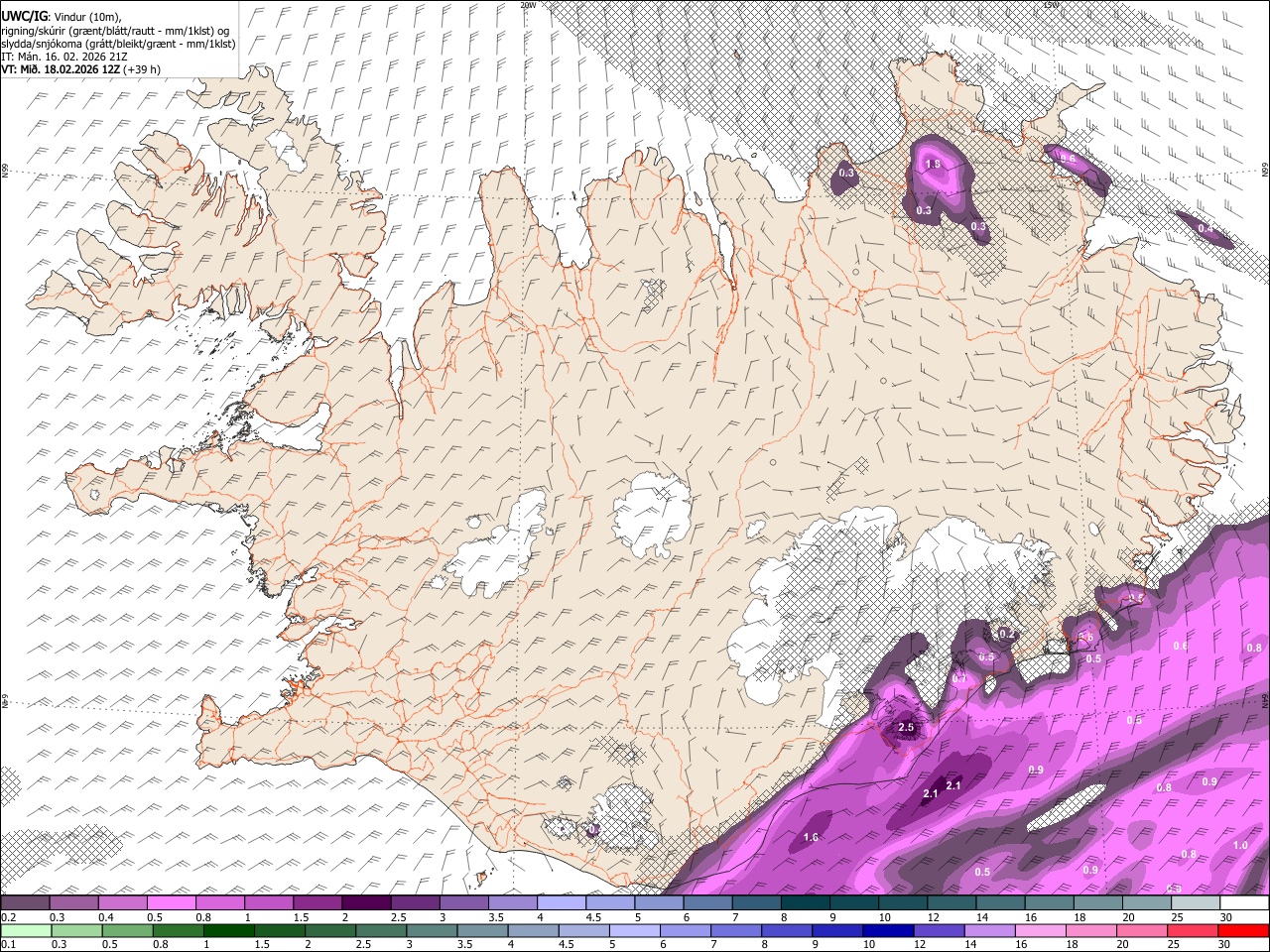
Task: Select the bright red lower-row swatch for 30
Action: click(x=1244, y=930)
